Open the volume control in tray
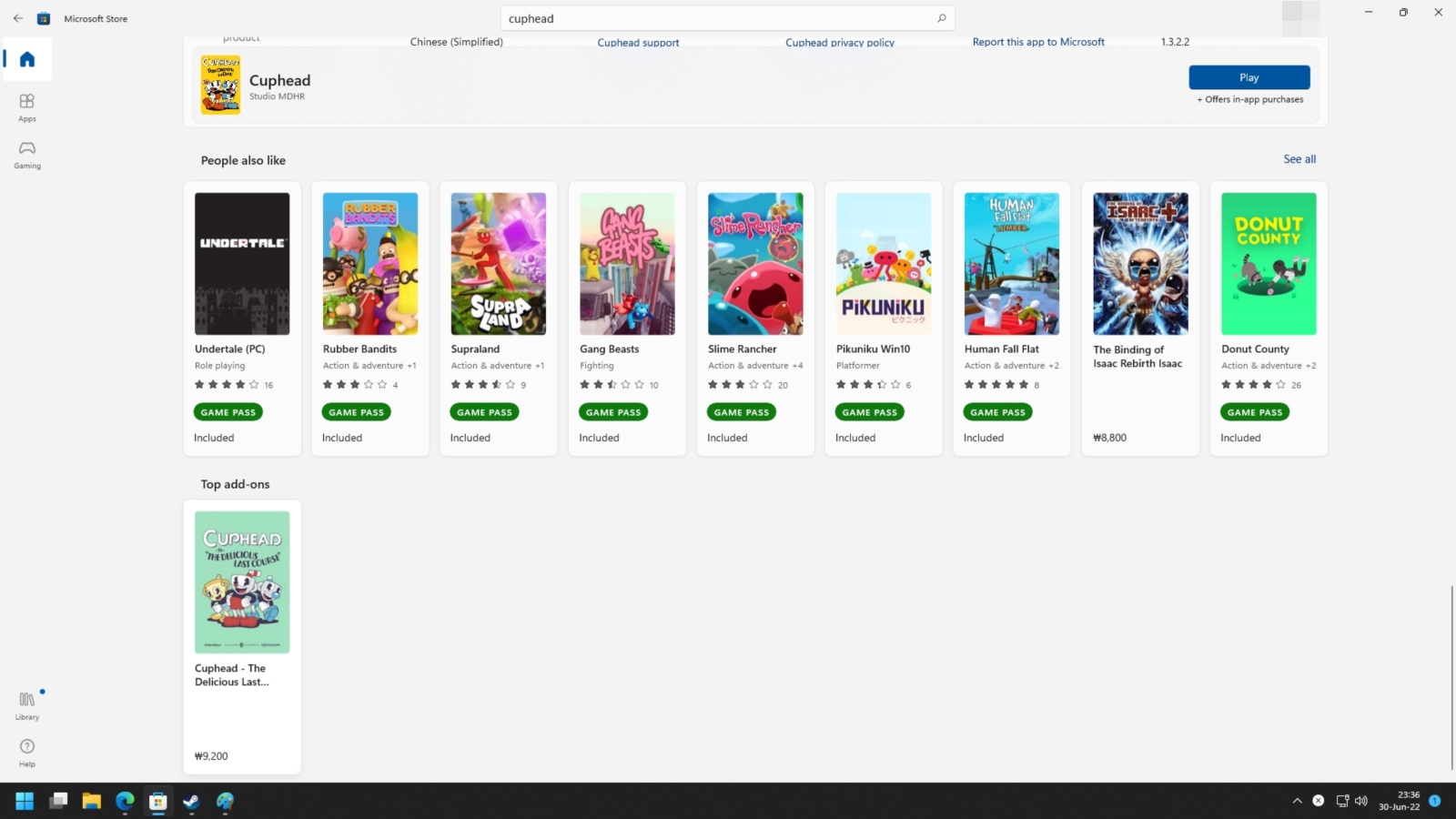This screenshot has height=819, width=1456. 1361,801
